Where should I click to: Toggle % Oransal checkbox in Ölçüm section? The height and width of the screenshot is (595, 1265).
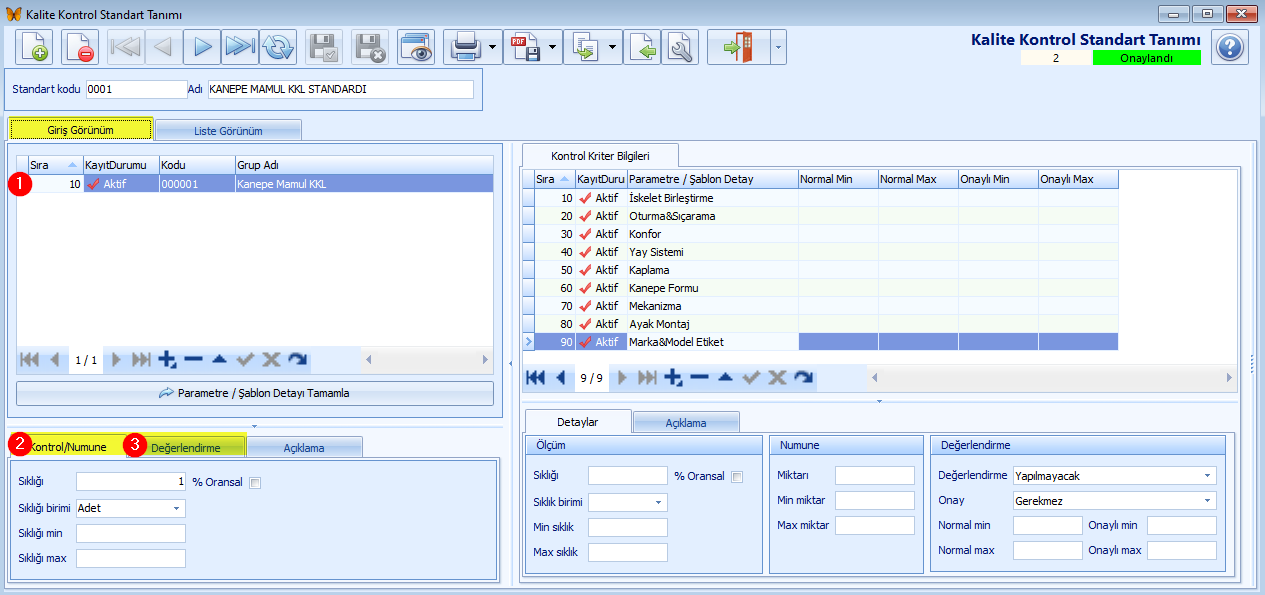pyautogui.click(x=737, y=476)
